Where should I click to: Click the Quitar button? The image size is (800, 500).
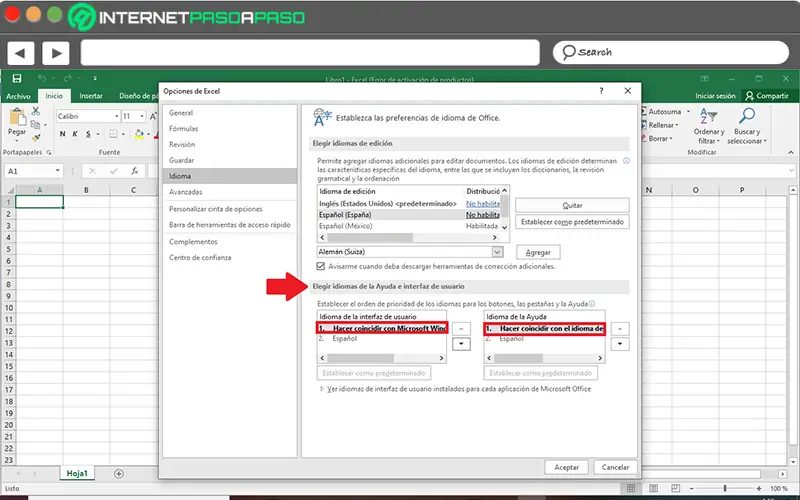(x=572, y=205)
